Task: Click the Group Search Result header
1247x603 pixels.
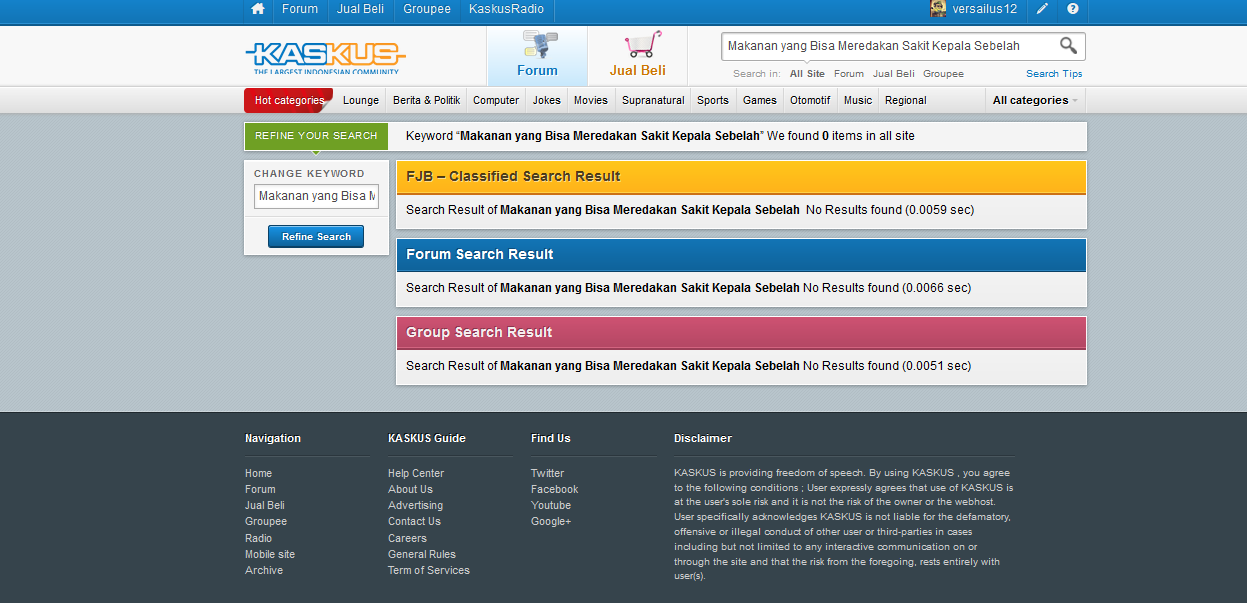Action: tap(741, 333)
